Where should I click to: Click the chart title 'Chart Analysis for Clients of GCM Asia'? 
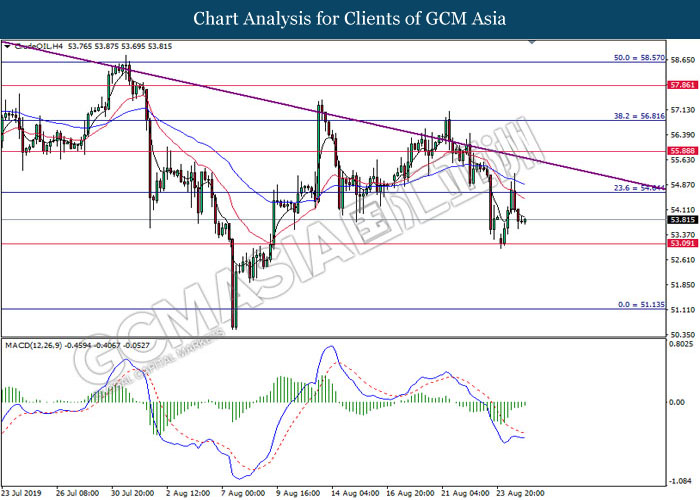point(349,18)
